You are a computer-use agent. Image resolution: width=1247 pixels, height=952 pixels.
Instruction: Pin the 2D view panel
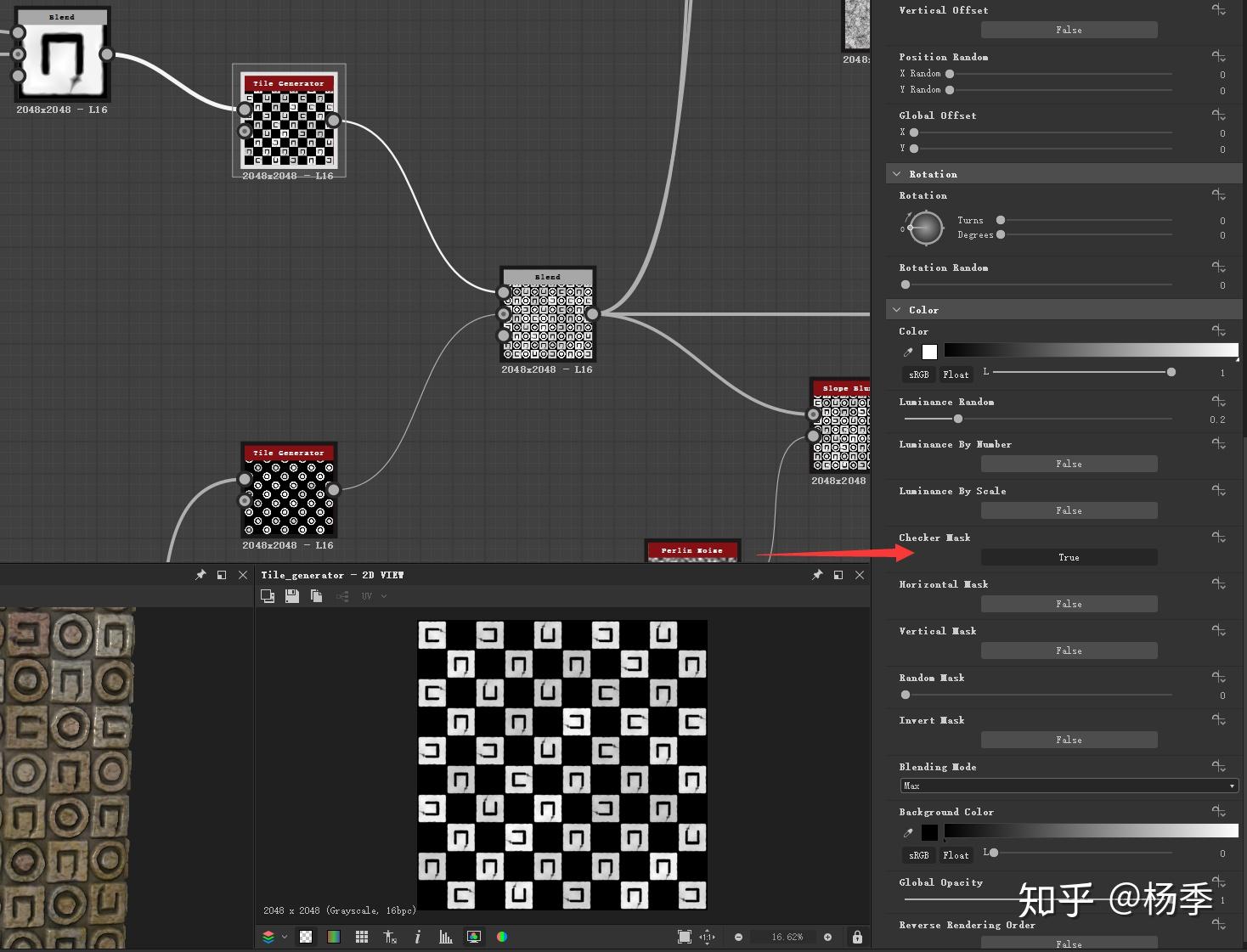pyautogui.click(x=817, y=574)
